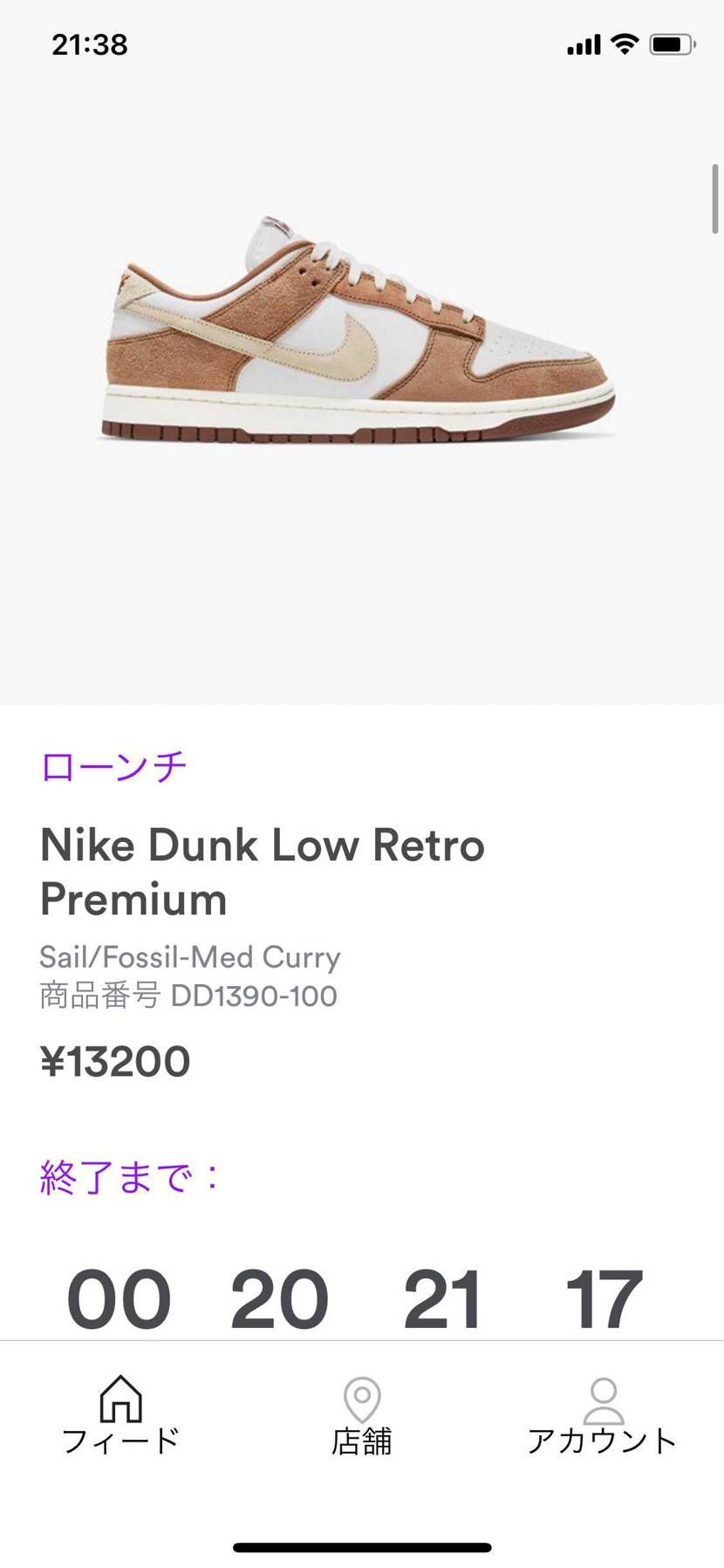Click the house-shaped feed icon
This screenshot has width=724, height=1568.
(x=122, y=1397)
